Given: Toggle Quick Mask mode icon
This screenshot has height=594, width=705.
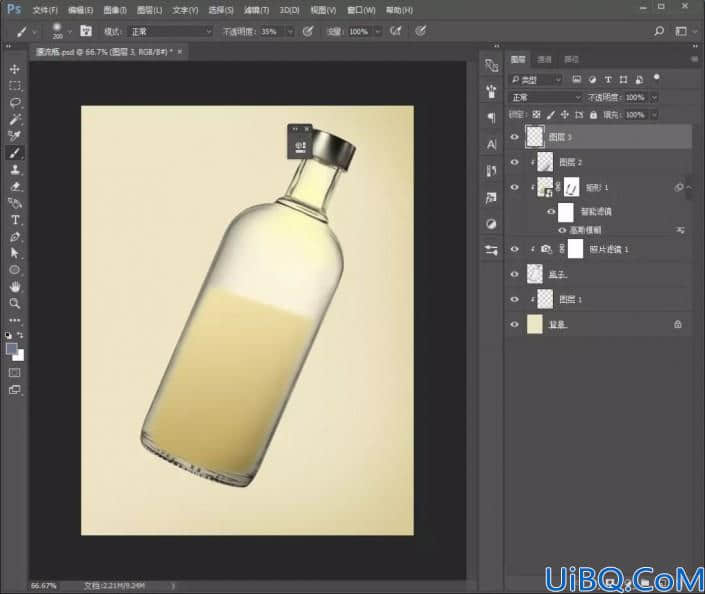Looking at the screenshot, I should click(x=14, y=372).
